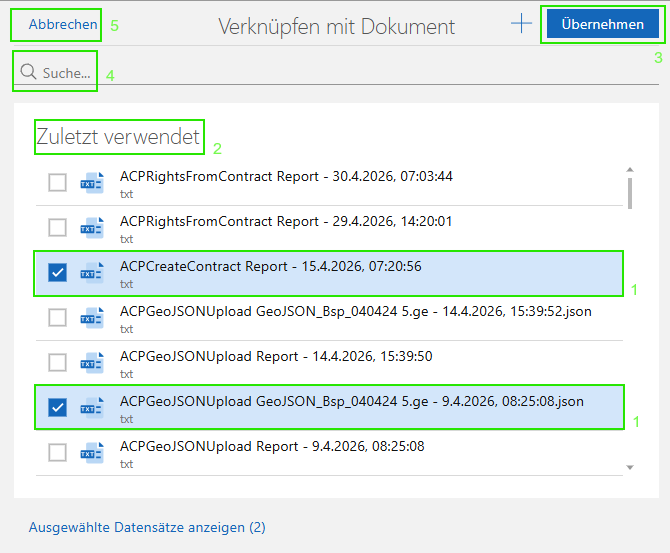
Task: Click the Zuletzt verwendet heading
Action: pyautogui.click(x=118, y=137)
